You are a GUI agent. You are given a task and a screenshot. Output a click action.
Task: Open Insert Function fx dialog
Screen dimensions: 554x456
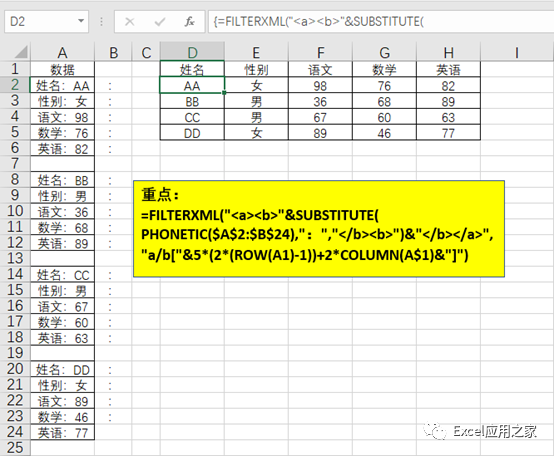(x=189, y=22)
